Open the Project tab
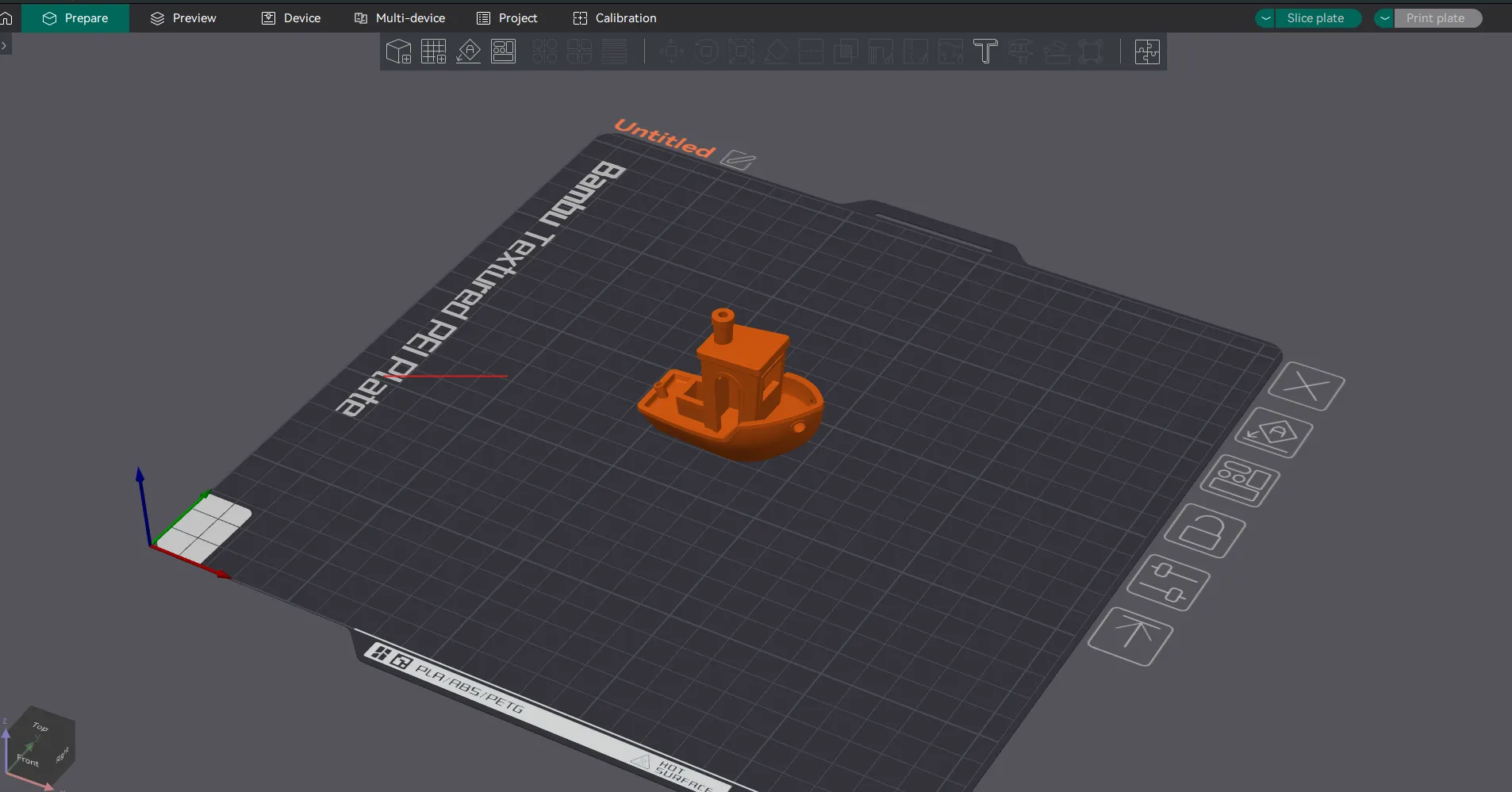 pos(507,17)
